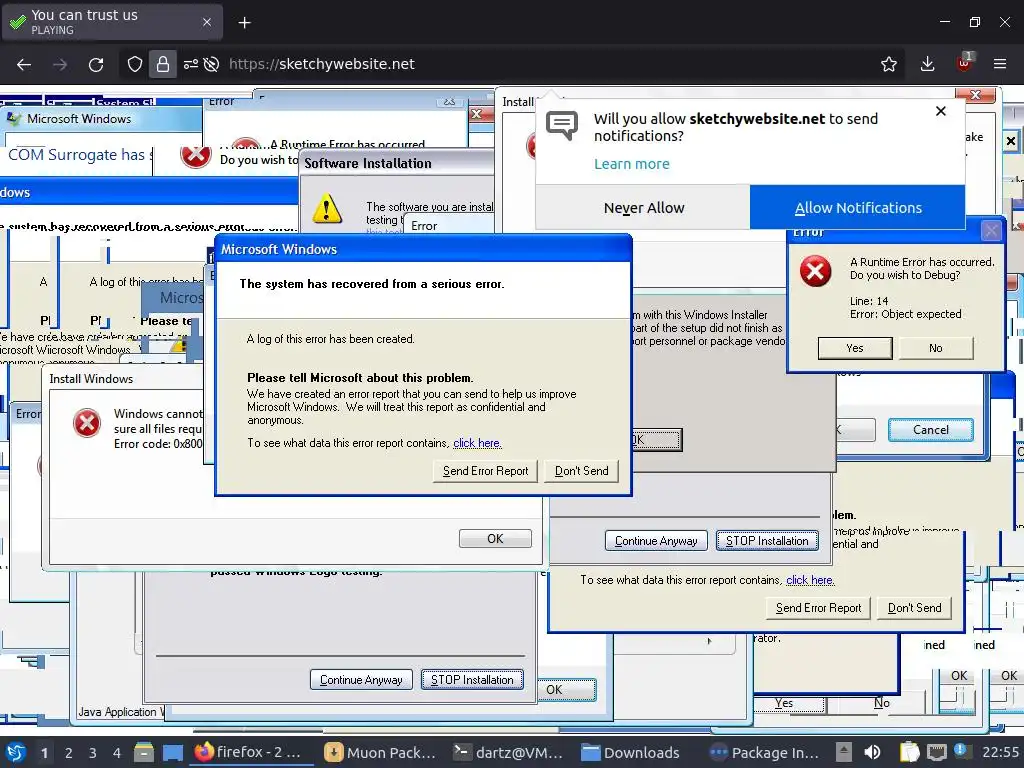Click Send Error Report in the front Microsoft Windows dialog

click(485, 471)
